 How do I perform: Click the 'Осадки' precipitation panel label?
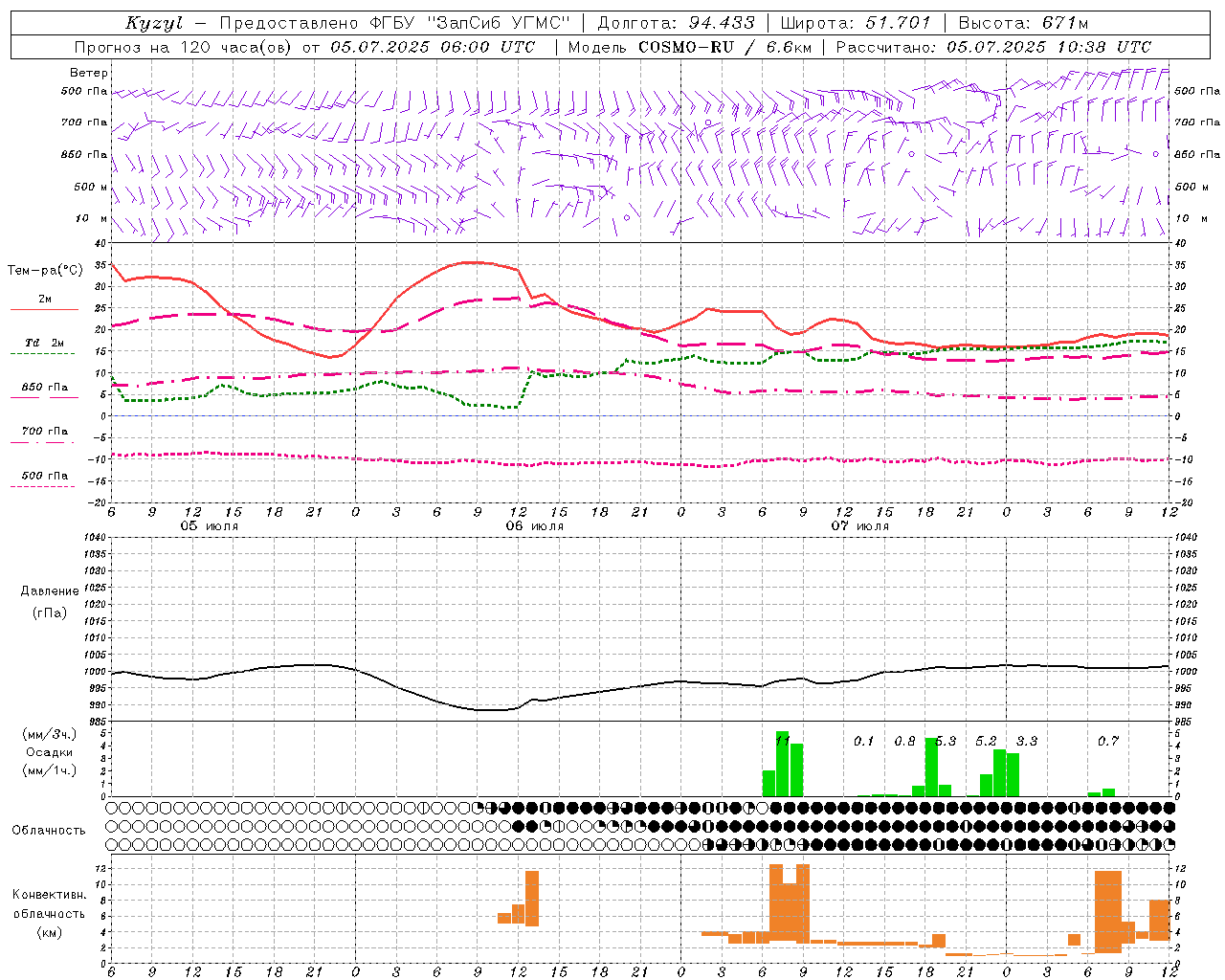tap(49, 752)
